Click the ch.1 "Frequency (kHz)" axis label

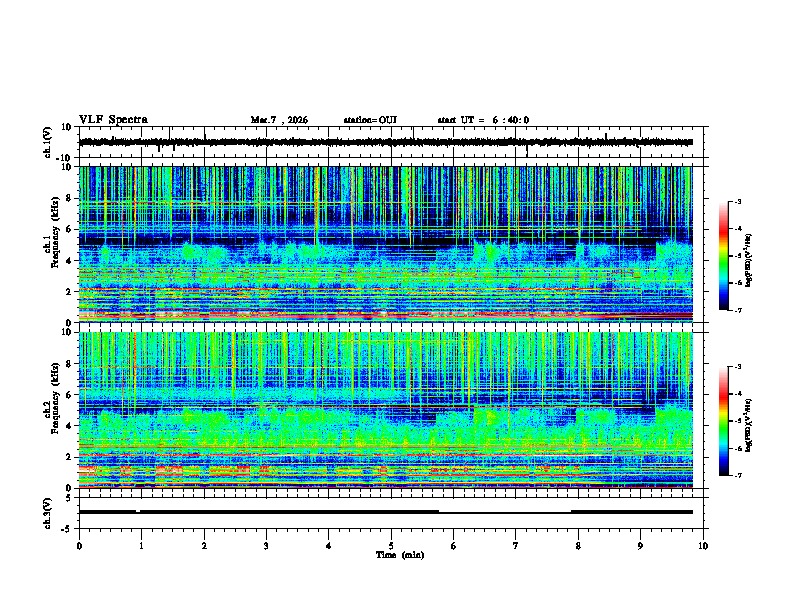point(55,232)
